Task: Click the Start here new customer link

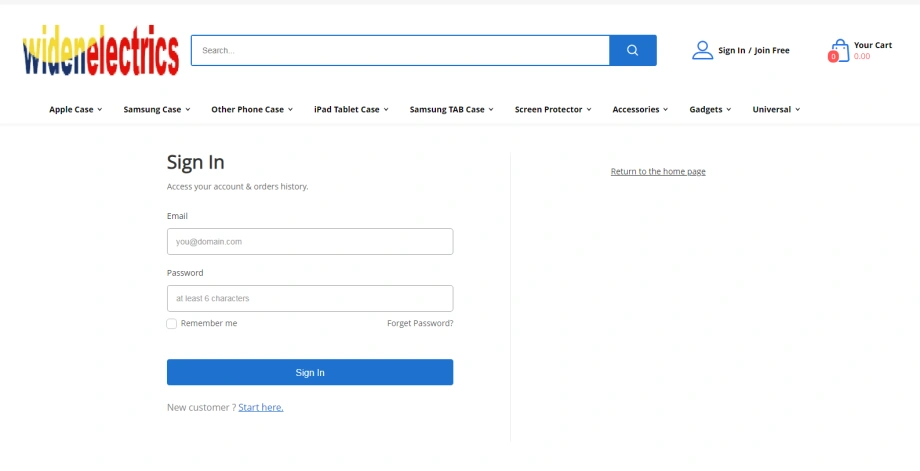Action: (x=261, y=408)
